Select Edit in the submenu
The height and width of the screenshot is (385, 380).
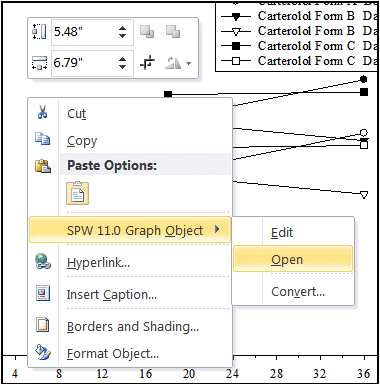click(293, 232)
